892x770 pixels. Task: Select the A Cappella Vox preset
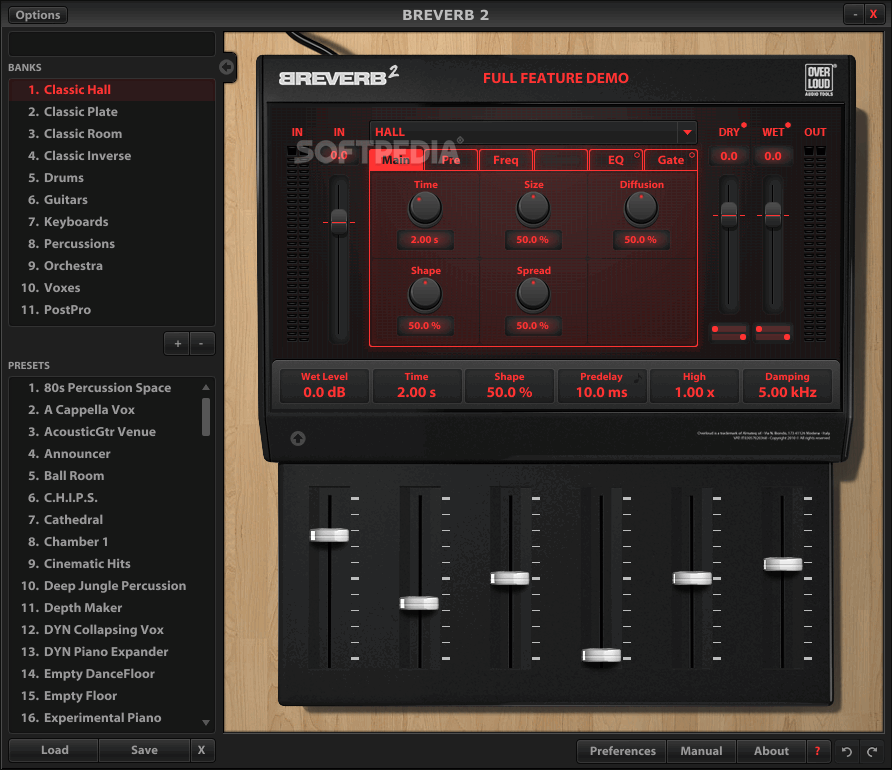[105, 409]
